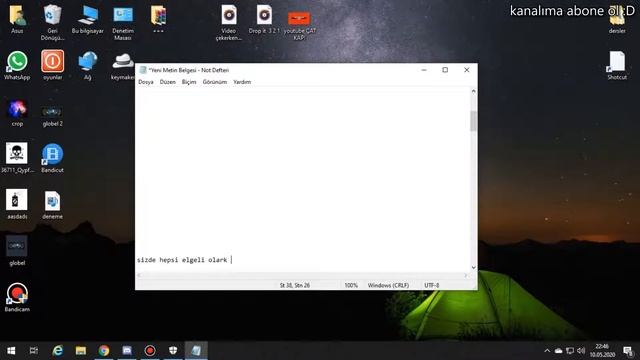Open Task View on the taskbar
Image resolution: width=640 pixels, height=360 pixels.
coord(34,351)
